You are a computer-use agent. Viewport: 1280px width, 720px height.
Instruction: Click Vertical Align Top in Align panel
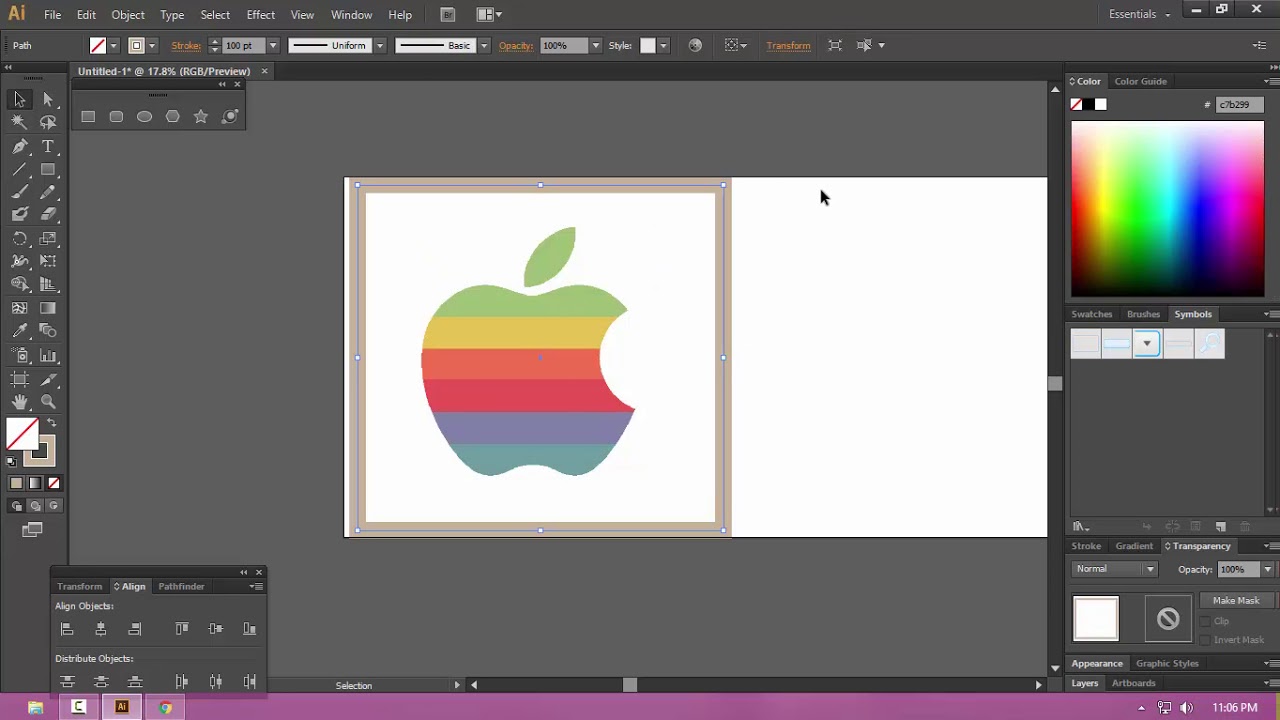tap(182, 629)
